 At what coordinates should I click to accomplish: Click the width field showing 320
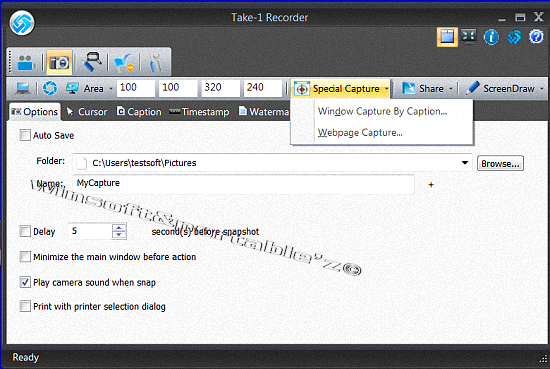pyautogui.click(x=221, y=88)
